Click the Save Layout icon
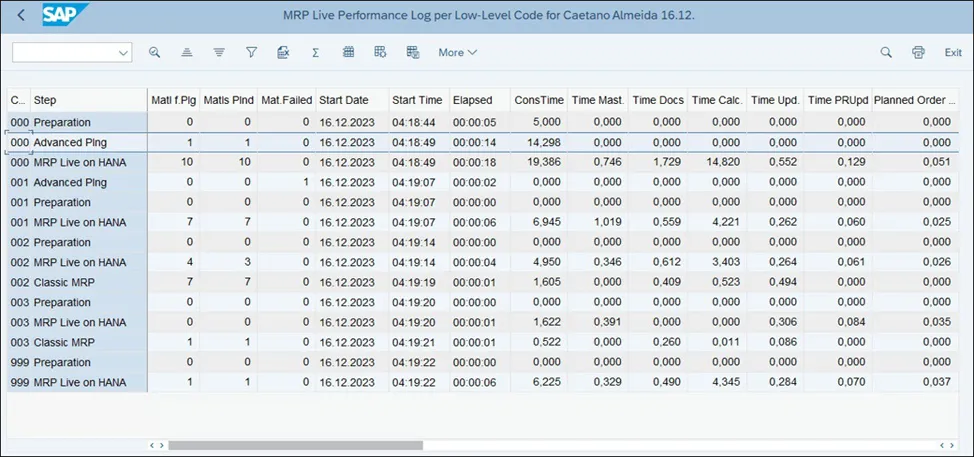This screenshot has height=457, width=974. click(413, 52)
